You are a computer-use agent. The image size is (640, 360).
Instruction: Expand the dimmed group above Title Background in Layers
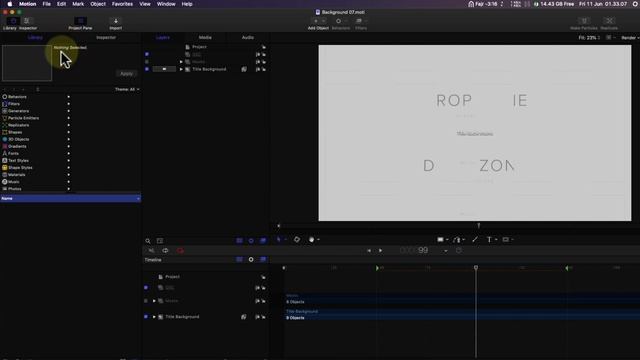[181, 62]
